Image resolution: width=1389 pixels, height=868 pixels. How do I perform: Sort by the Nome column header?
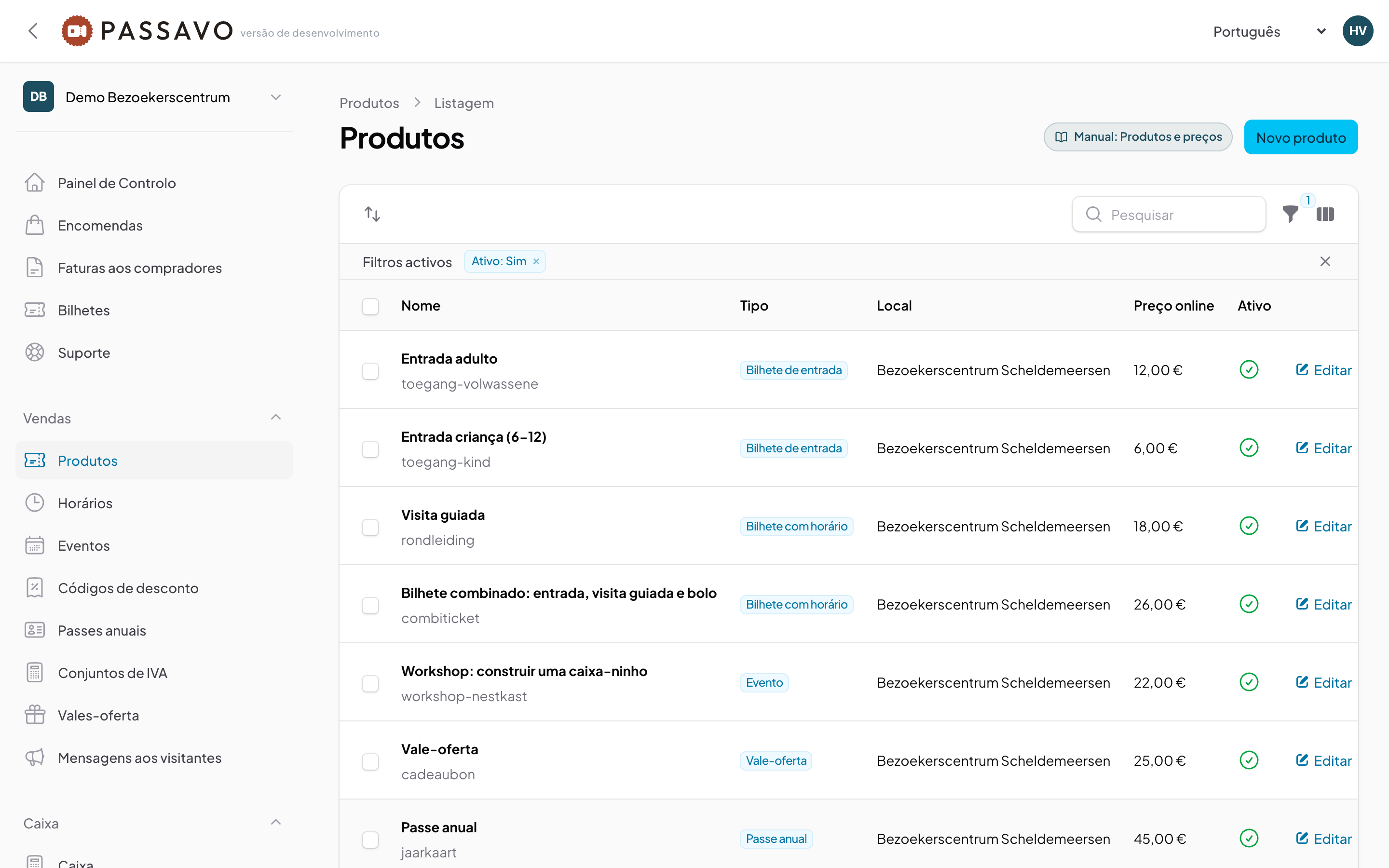click(x=421, y=306)
